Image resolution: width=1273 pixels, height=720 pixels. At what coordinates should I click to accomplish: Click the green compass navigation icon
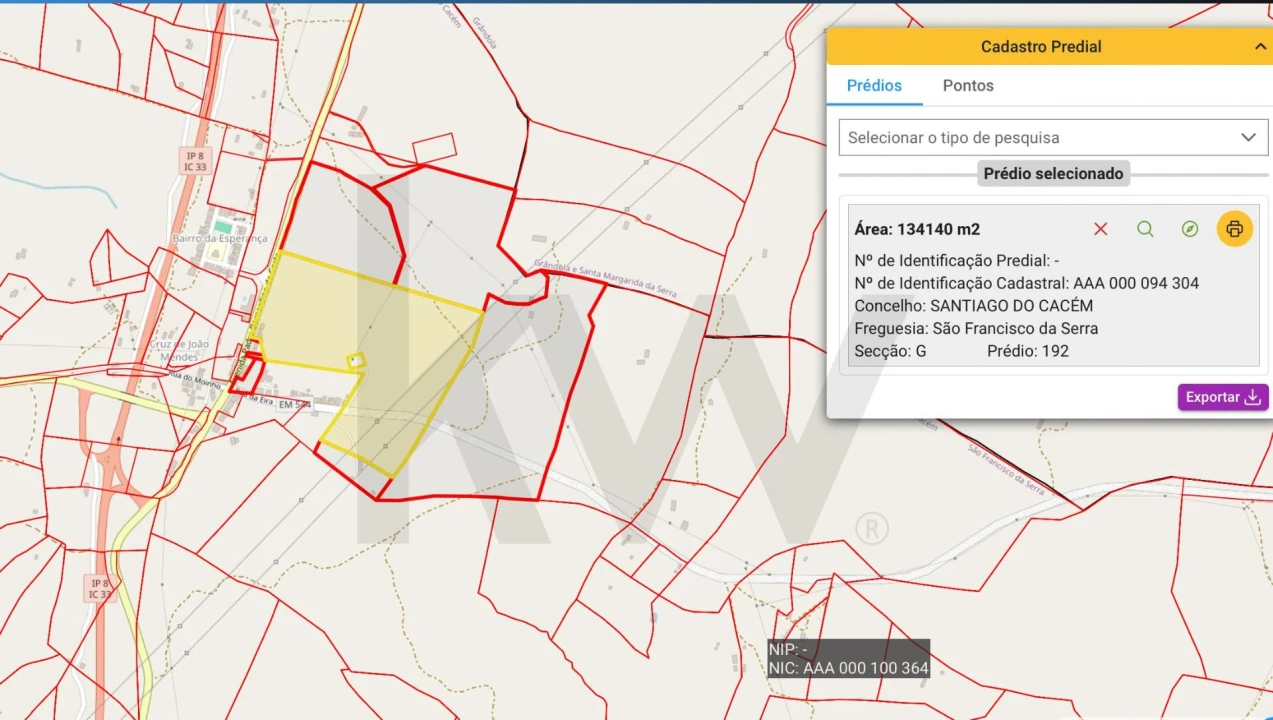pyautogui.click(x=1189, y=229)
